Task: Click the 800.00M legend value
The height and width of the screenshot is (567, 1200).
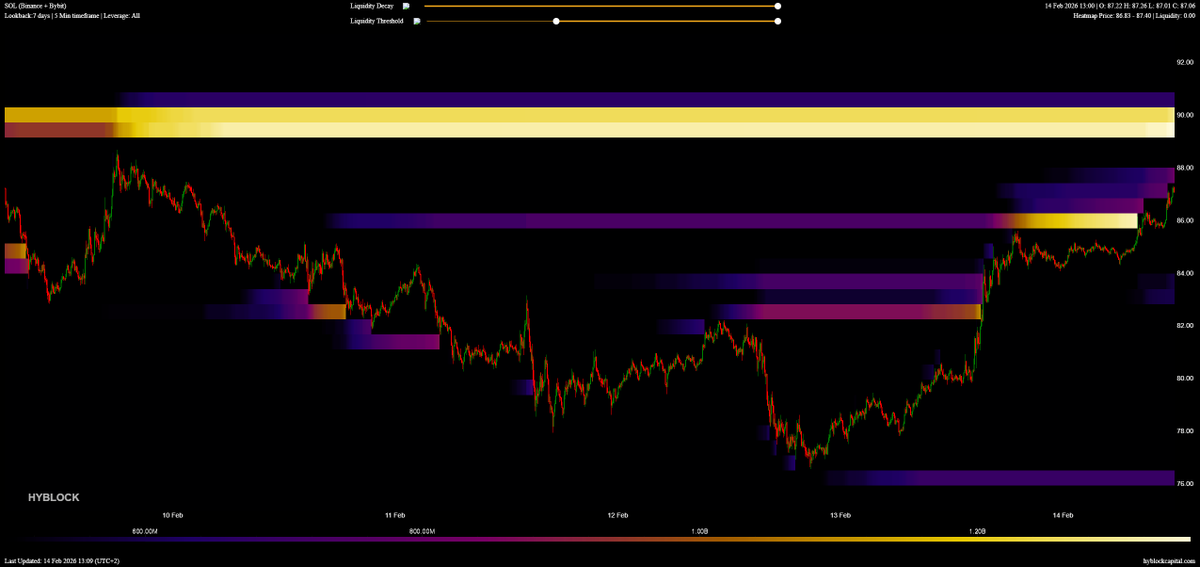Action: point(422,531)
